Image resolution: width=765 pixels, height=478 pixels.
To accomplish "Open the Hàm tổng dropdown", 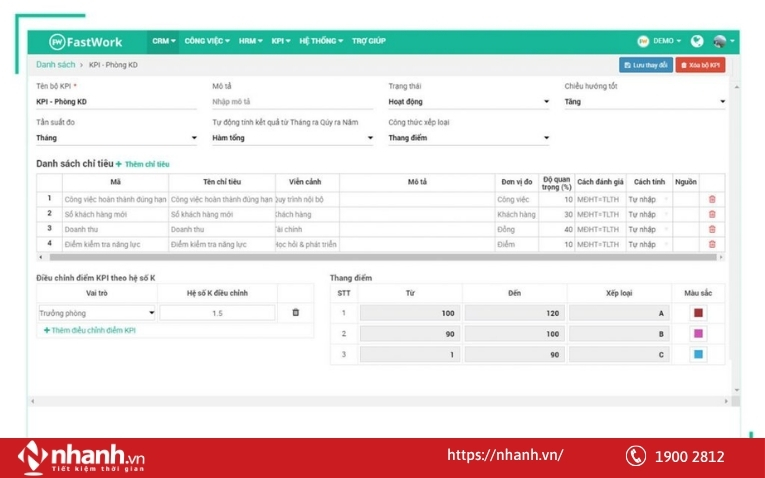I will 292,138.
